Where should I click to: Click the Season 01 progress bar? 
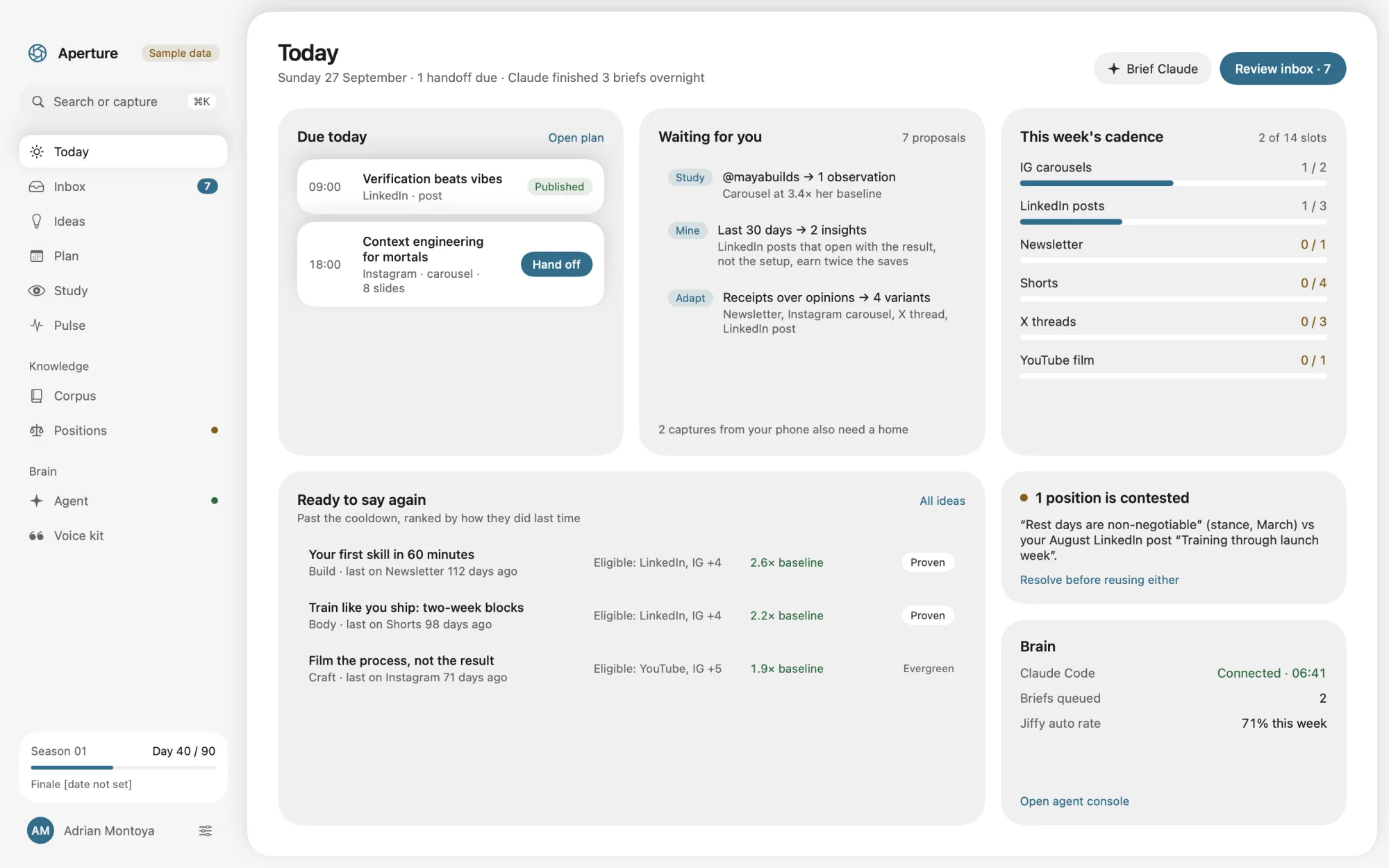click(x=124, y=767)
